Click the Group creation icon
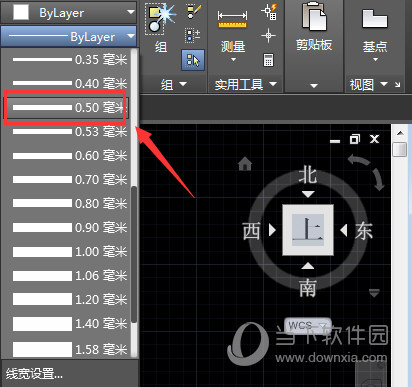Screen dimensions: 412x387 tap(160, 19)
